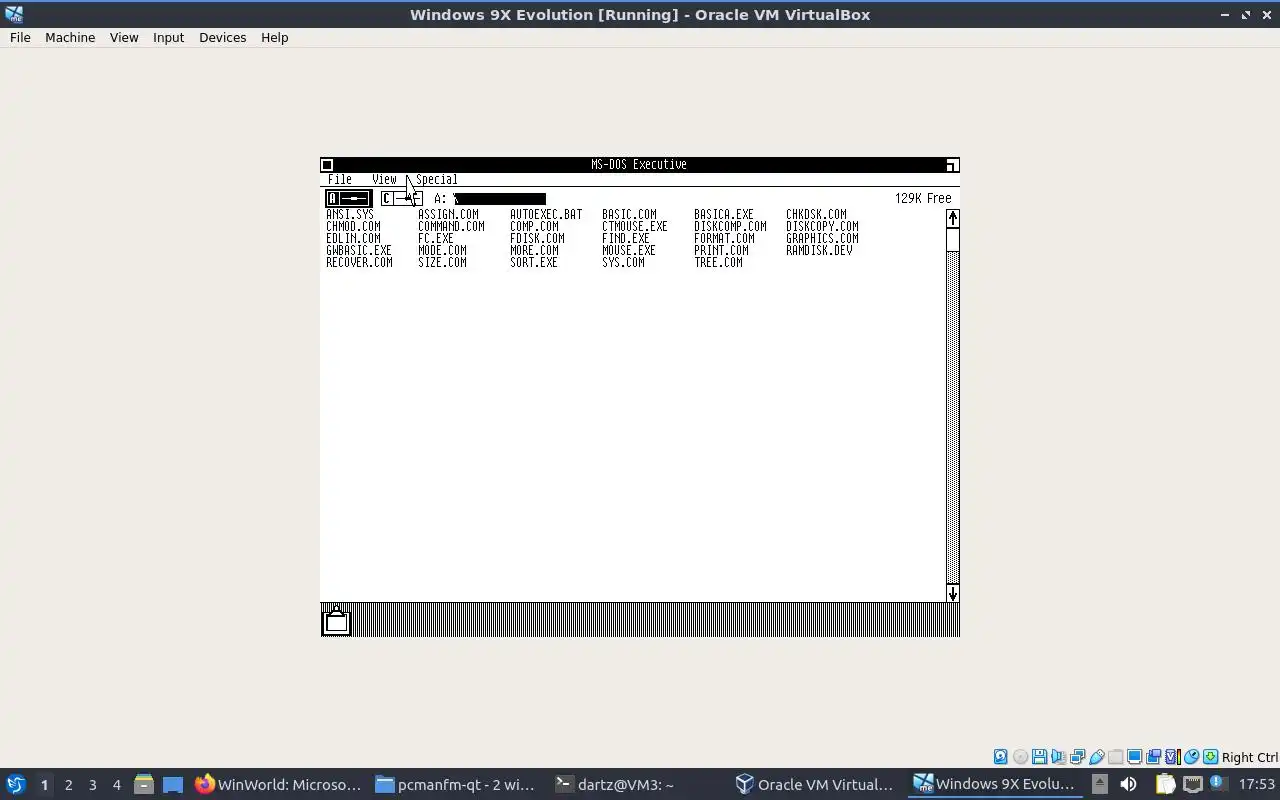
Task: Open the host start menu button
Action: coord(16,784)
